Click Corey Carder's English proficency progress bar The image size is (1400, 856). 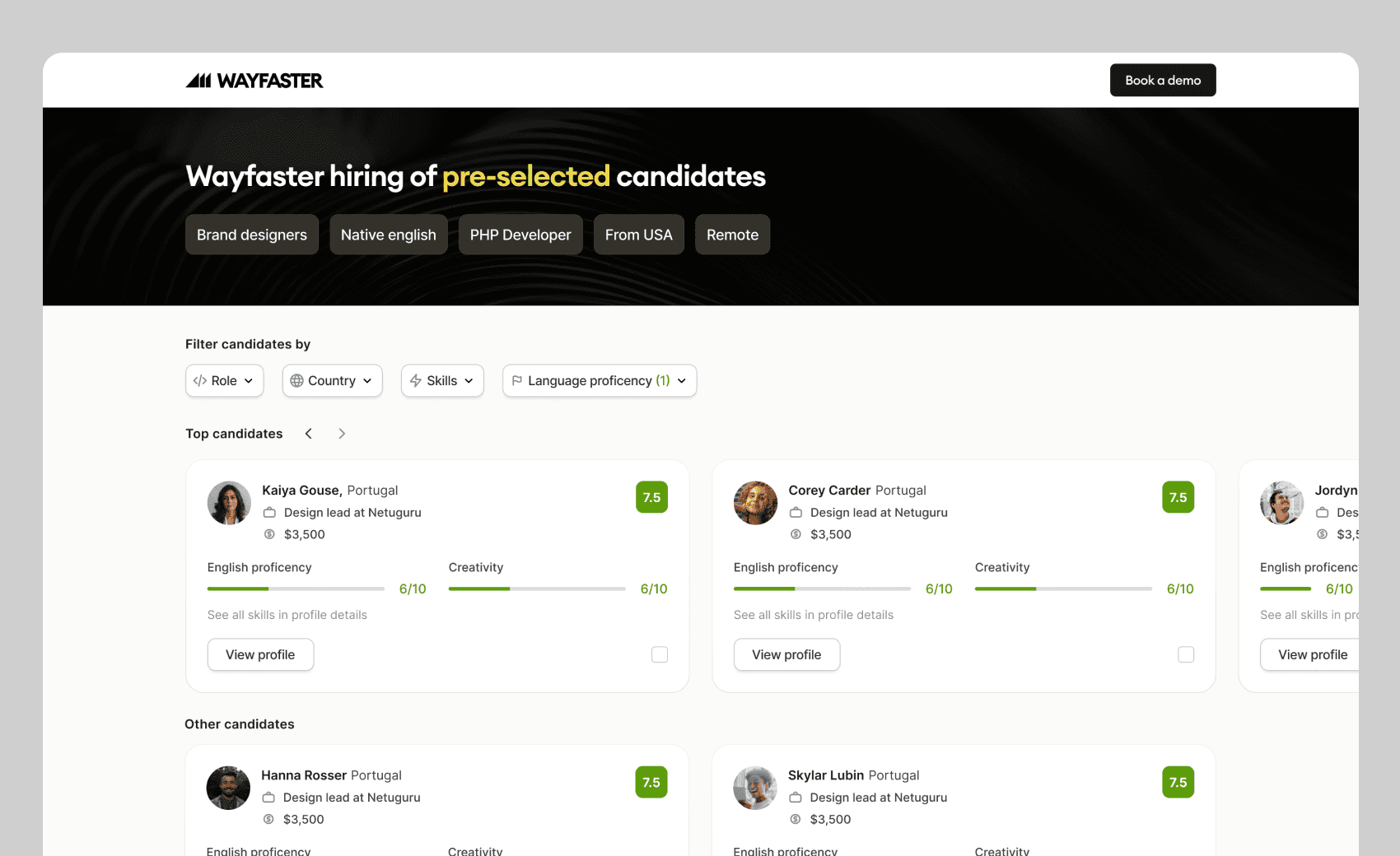pos(822,588)
